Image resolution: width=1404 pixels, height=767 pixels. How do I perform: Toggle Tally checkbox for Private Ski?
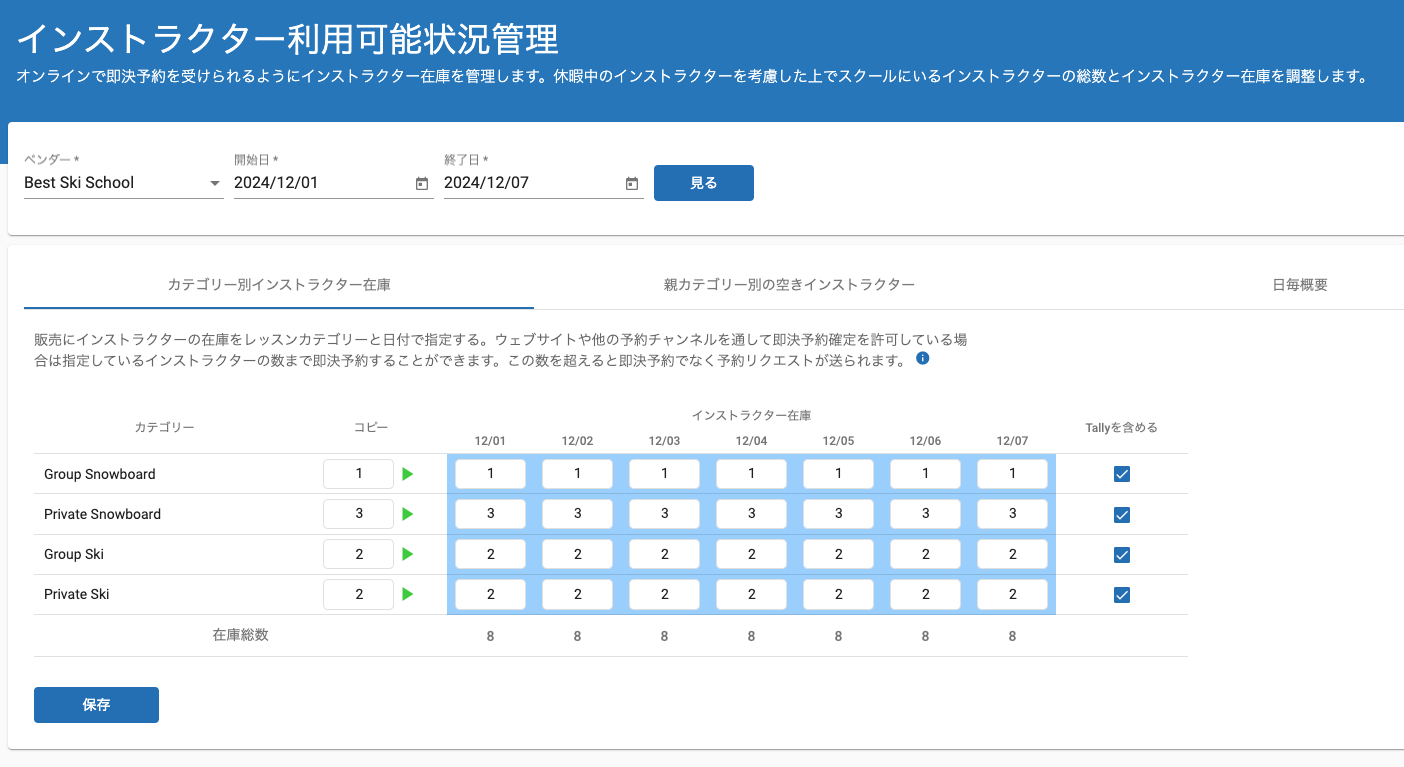1122,595
